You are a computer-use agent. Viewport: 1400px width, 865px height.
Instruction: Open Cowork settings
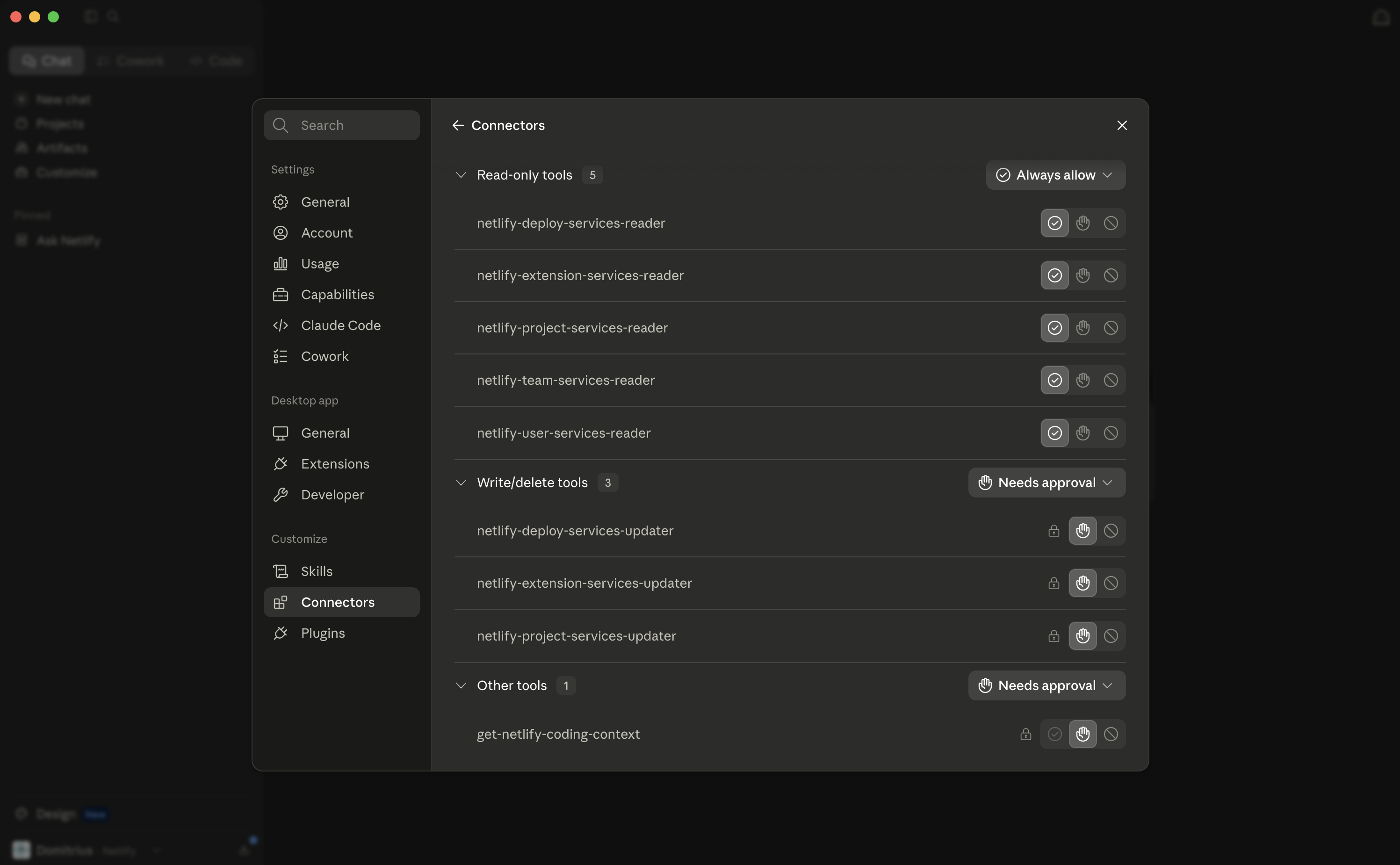click(x=341, y=356)
